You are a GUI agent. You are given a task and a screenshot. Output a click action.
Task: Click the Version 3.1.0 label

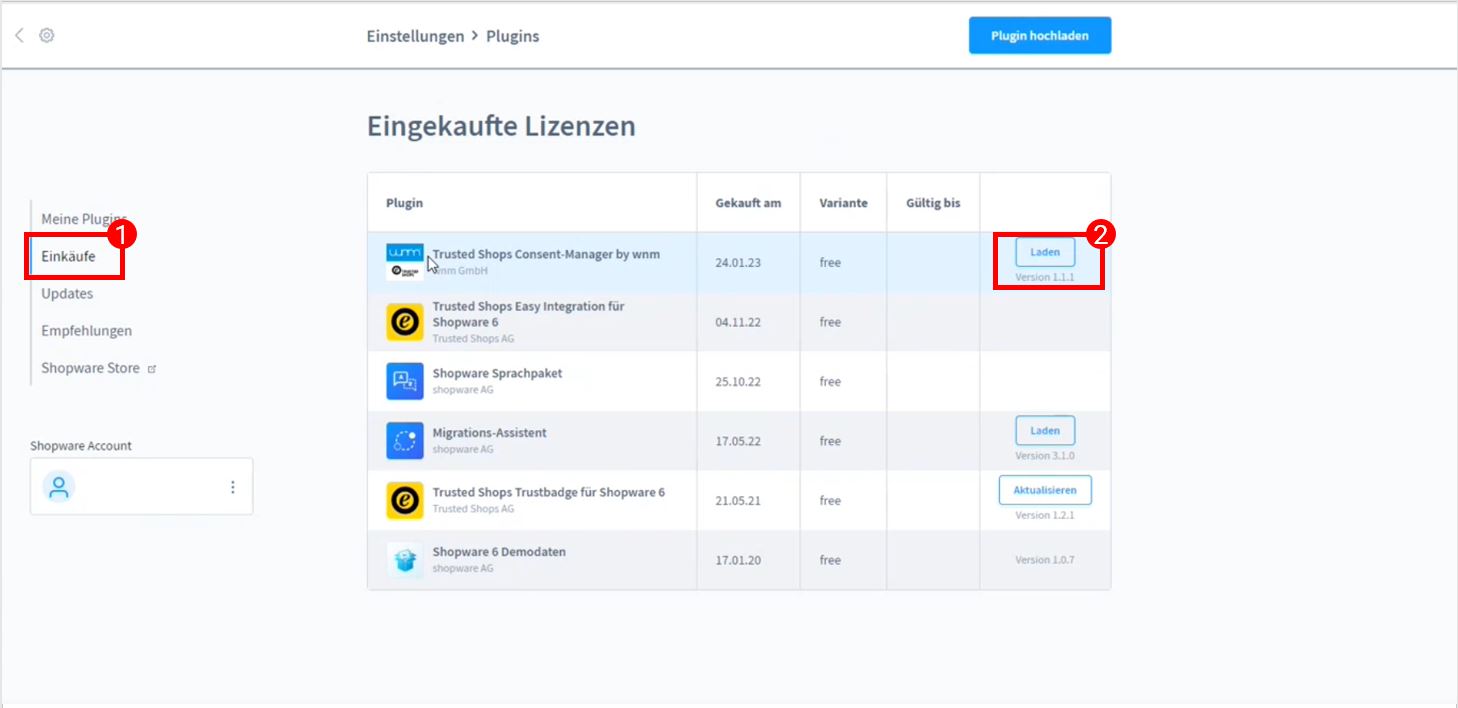click(x=1045, y=456)
